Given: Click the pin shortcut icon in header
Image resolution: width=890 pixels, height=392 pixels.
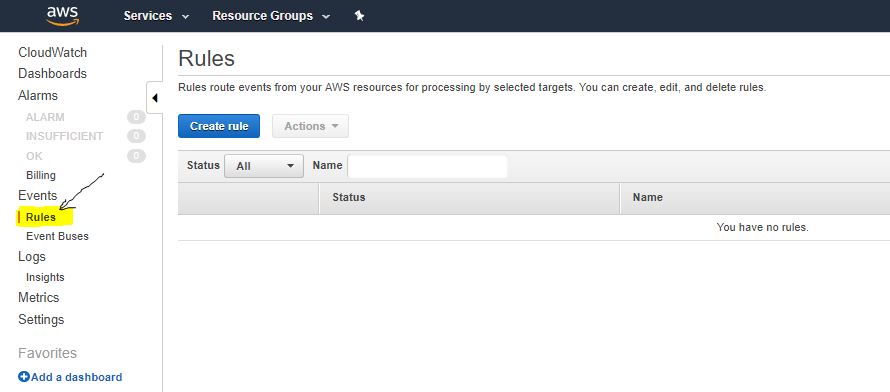Looking at the screenshot, I should (359, 16).
